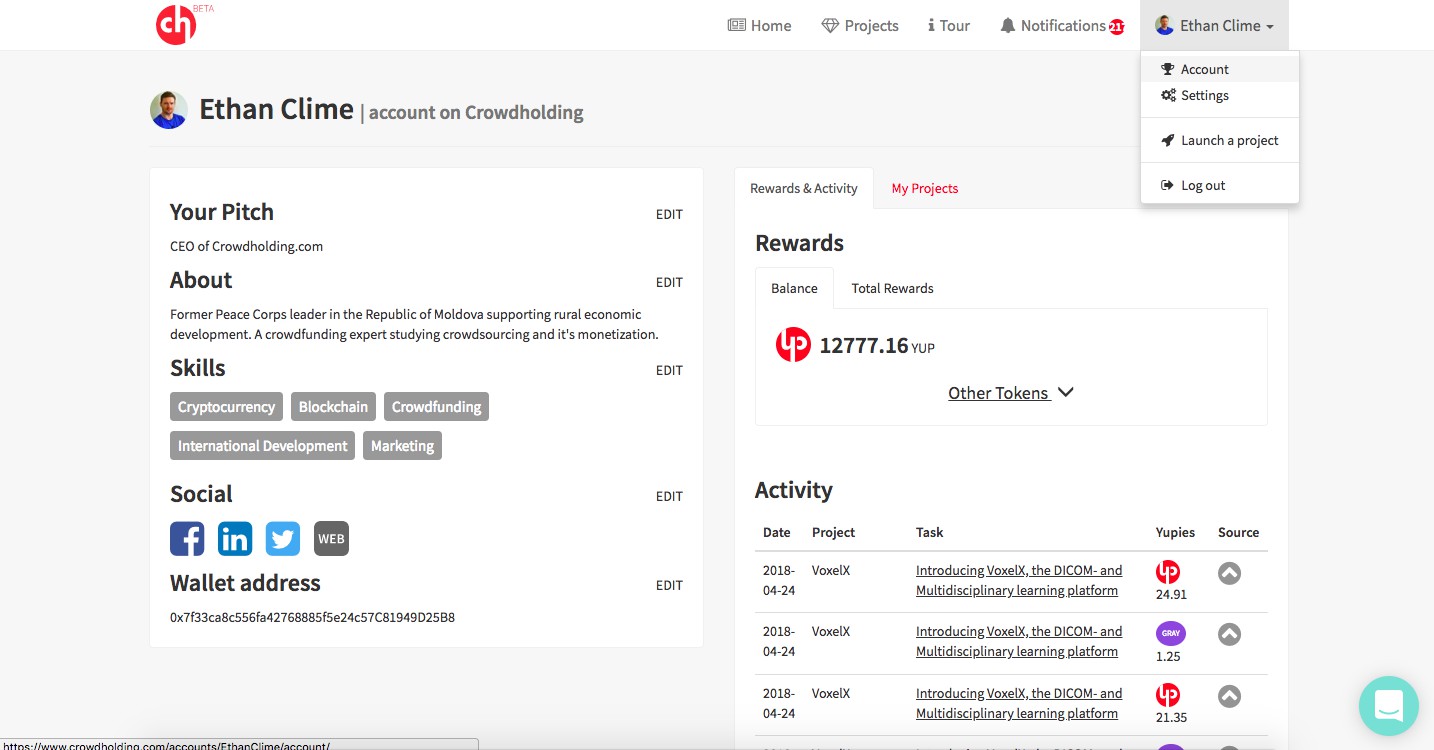
Task: Select the Total Rewards tab
Action: (892, 288)
